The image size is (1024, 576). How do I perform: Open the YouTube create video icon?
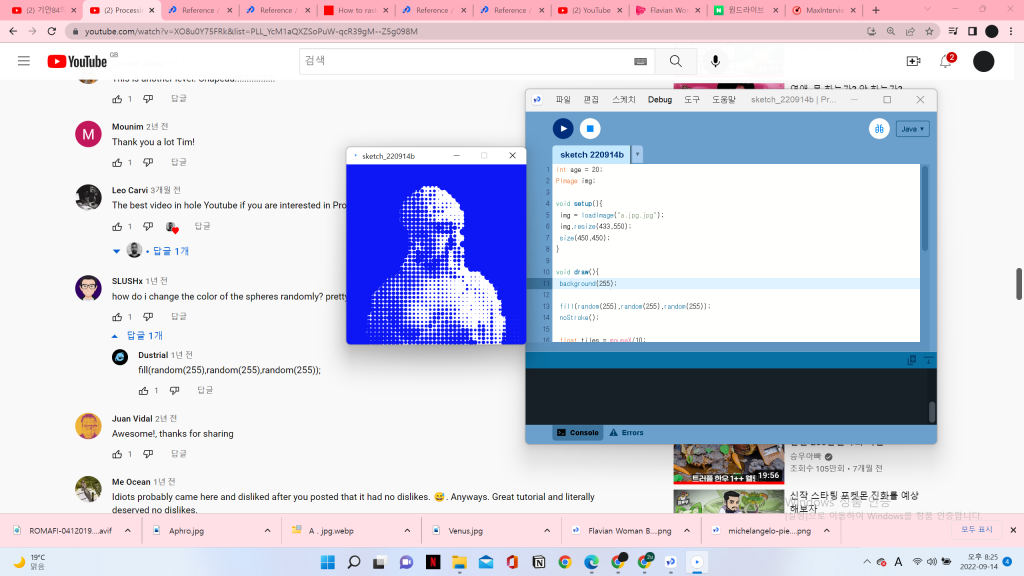click(914, 61)
